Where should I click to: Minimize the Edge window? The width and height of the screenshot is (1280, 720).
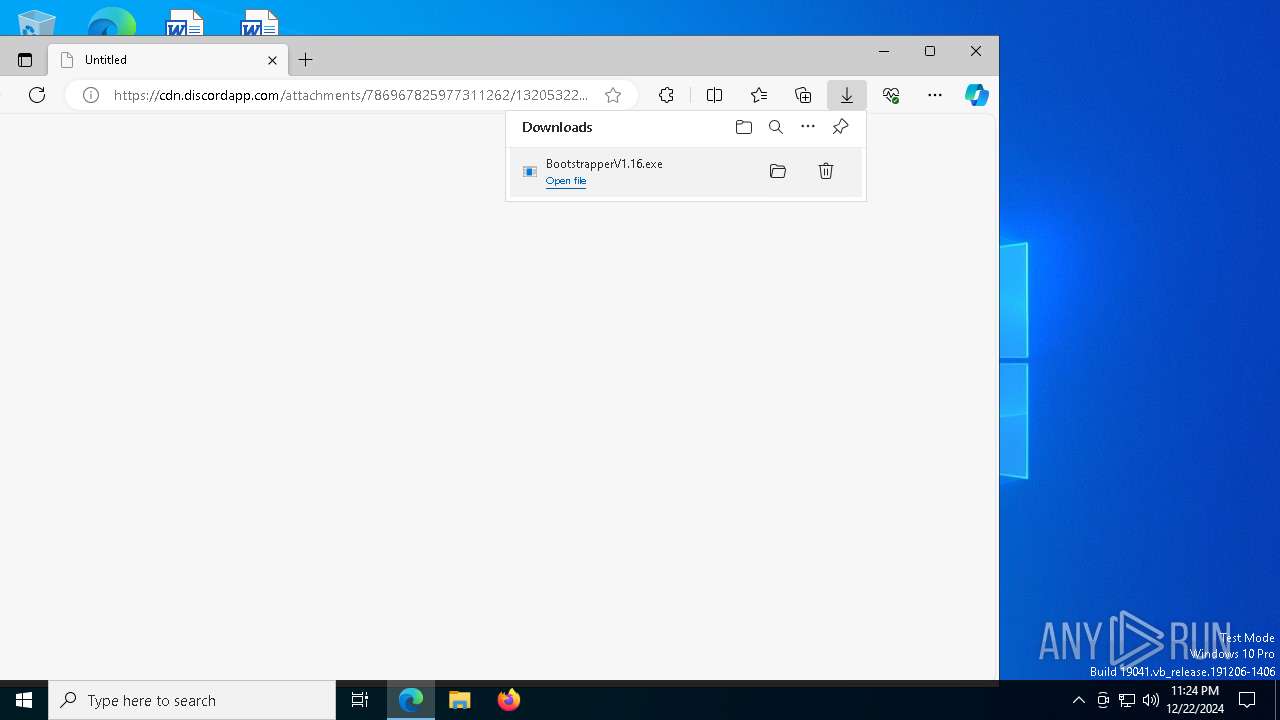884,51
